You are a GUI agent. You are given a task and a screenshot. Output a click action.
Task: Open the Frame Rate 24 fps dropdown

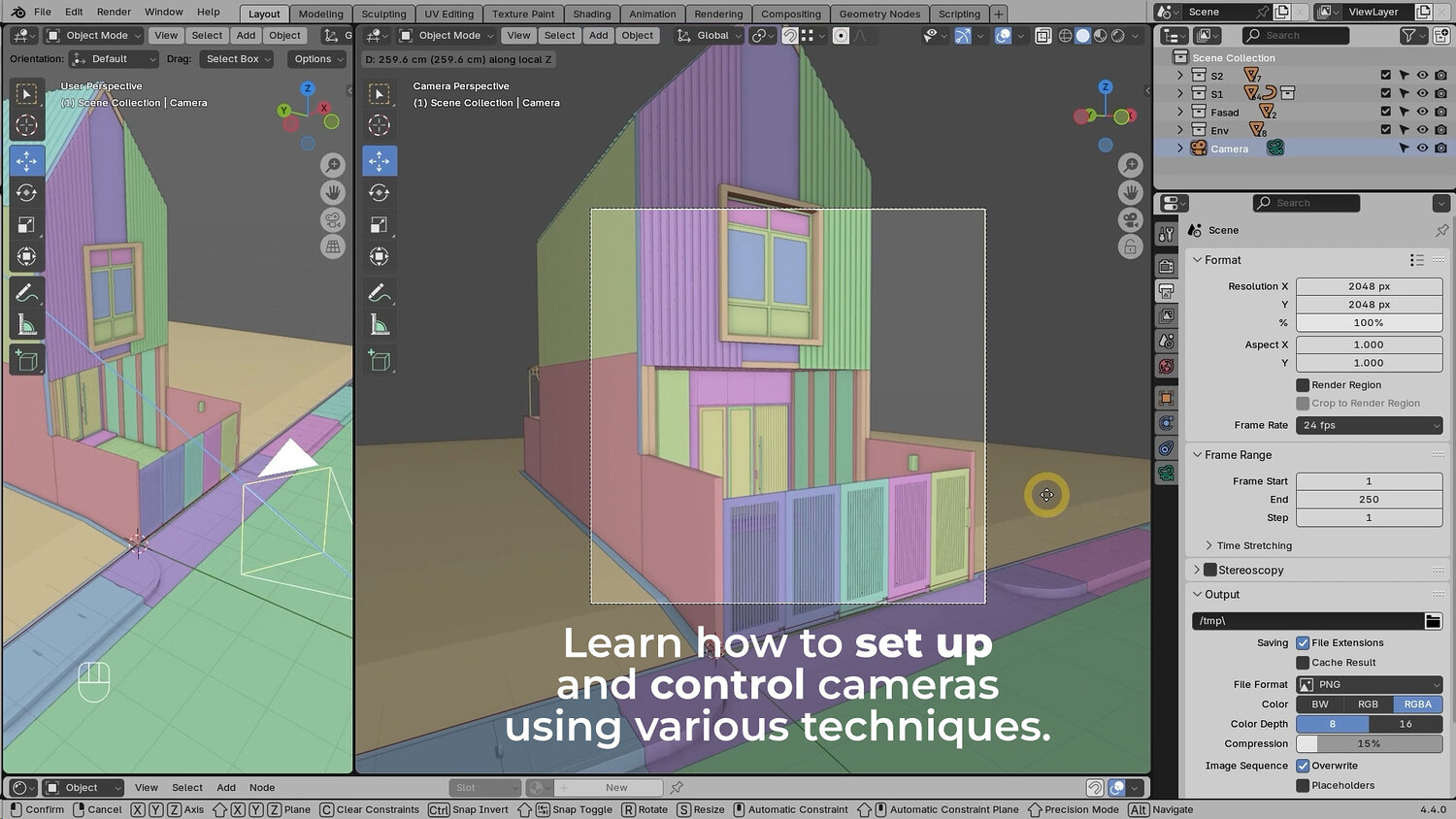tap(1369, 425)
